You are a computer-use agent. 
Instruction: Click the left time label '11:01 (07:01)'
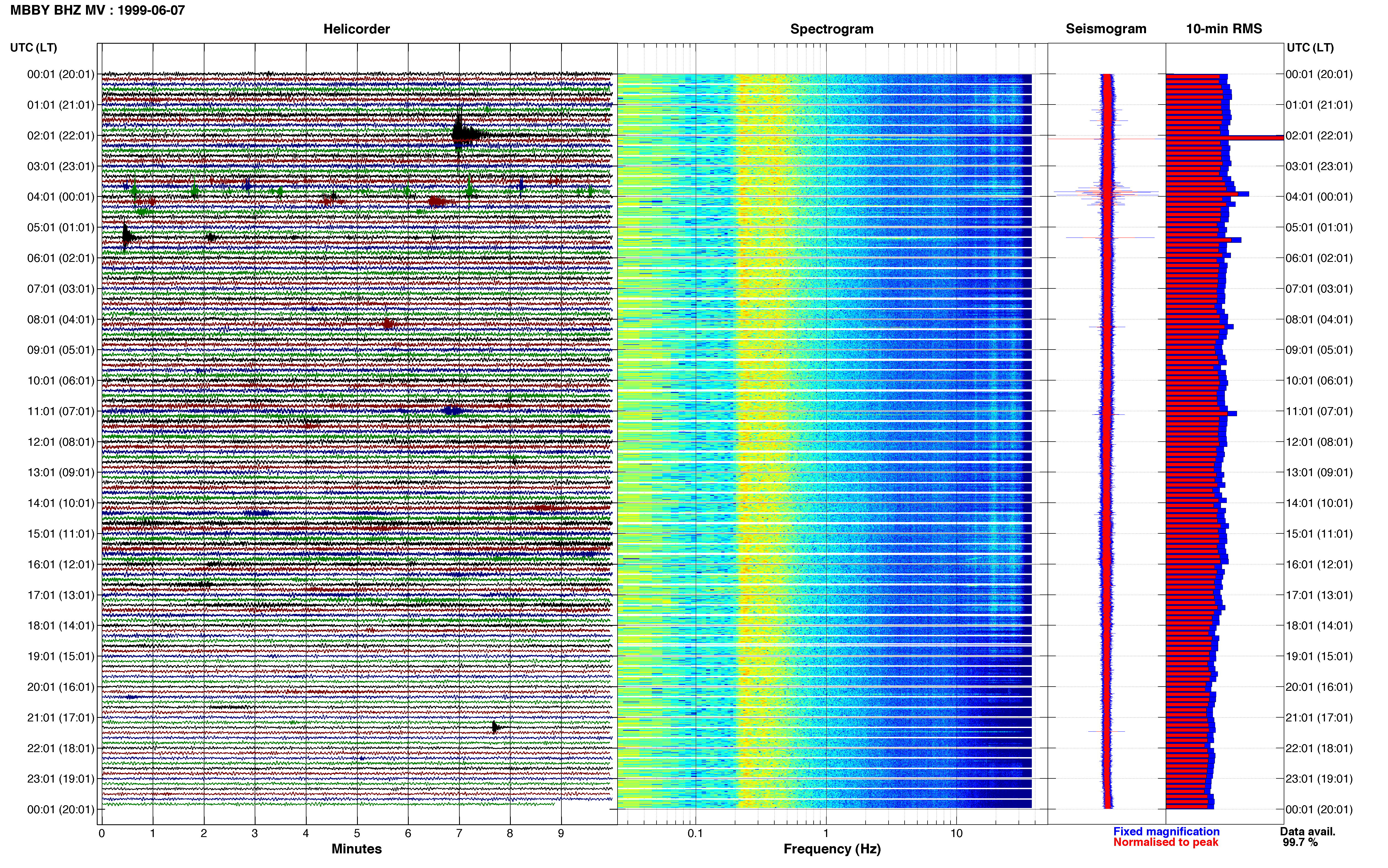[x=60, y=411]
